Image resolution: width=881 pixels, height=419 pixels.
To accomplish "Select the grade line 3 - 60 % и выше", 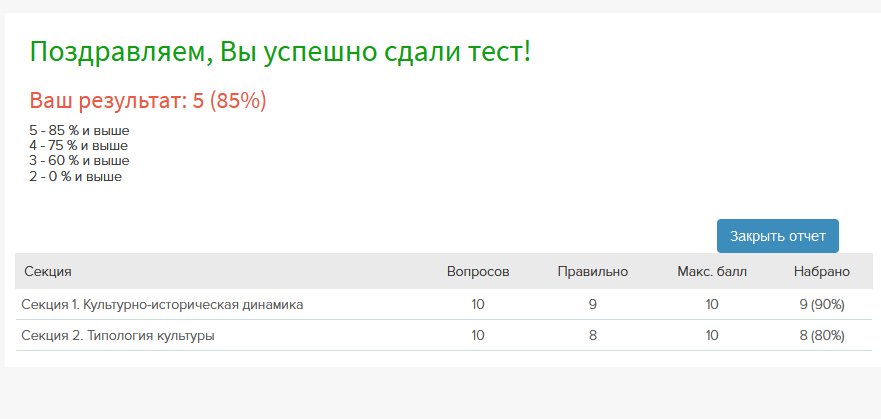I will pyautogui.click(x=79, y=161).
